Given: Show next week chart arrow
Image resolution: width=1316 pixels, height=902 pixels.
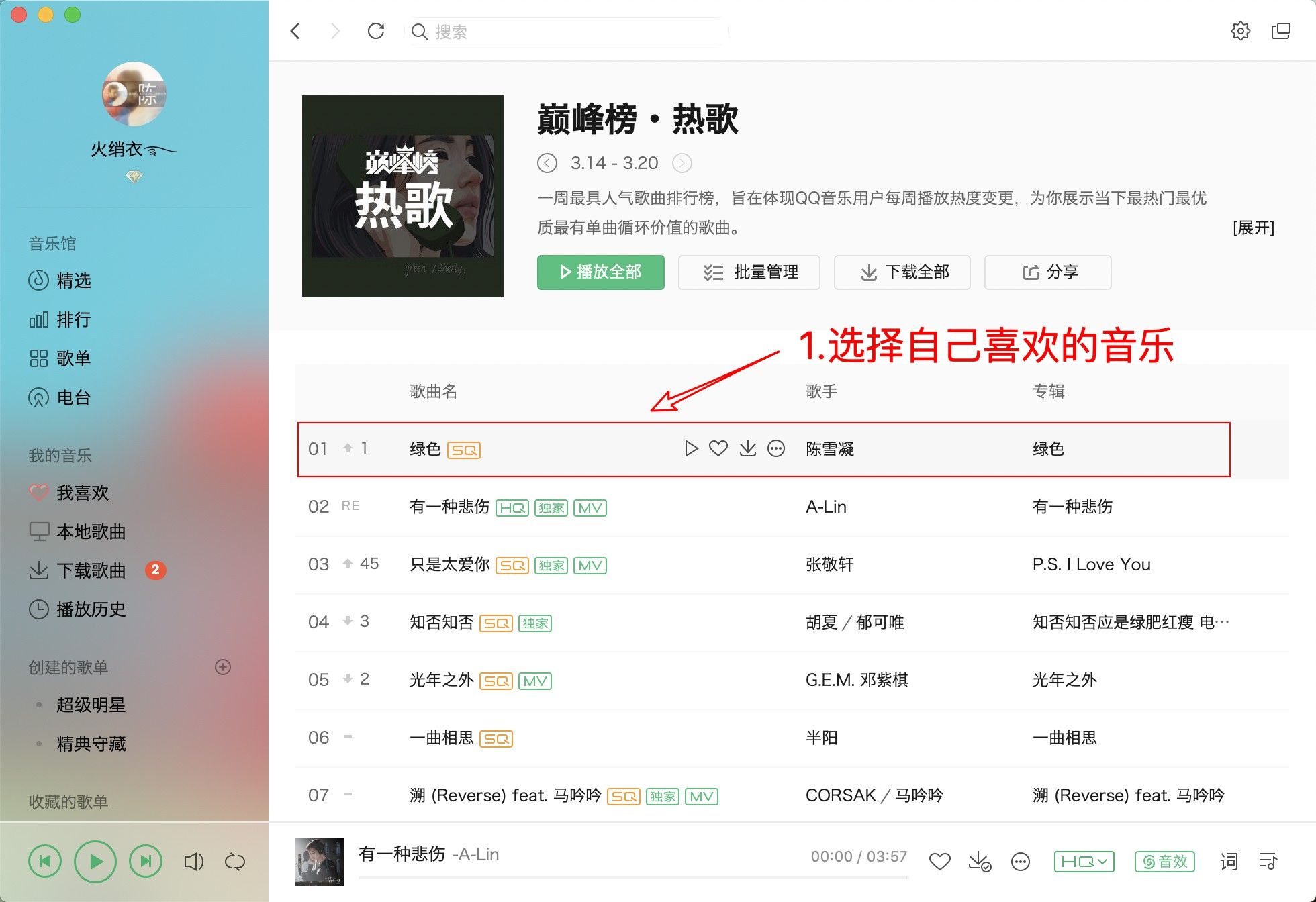Looking at the screenshot, I should coord(682,163).
